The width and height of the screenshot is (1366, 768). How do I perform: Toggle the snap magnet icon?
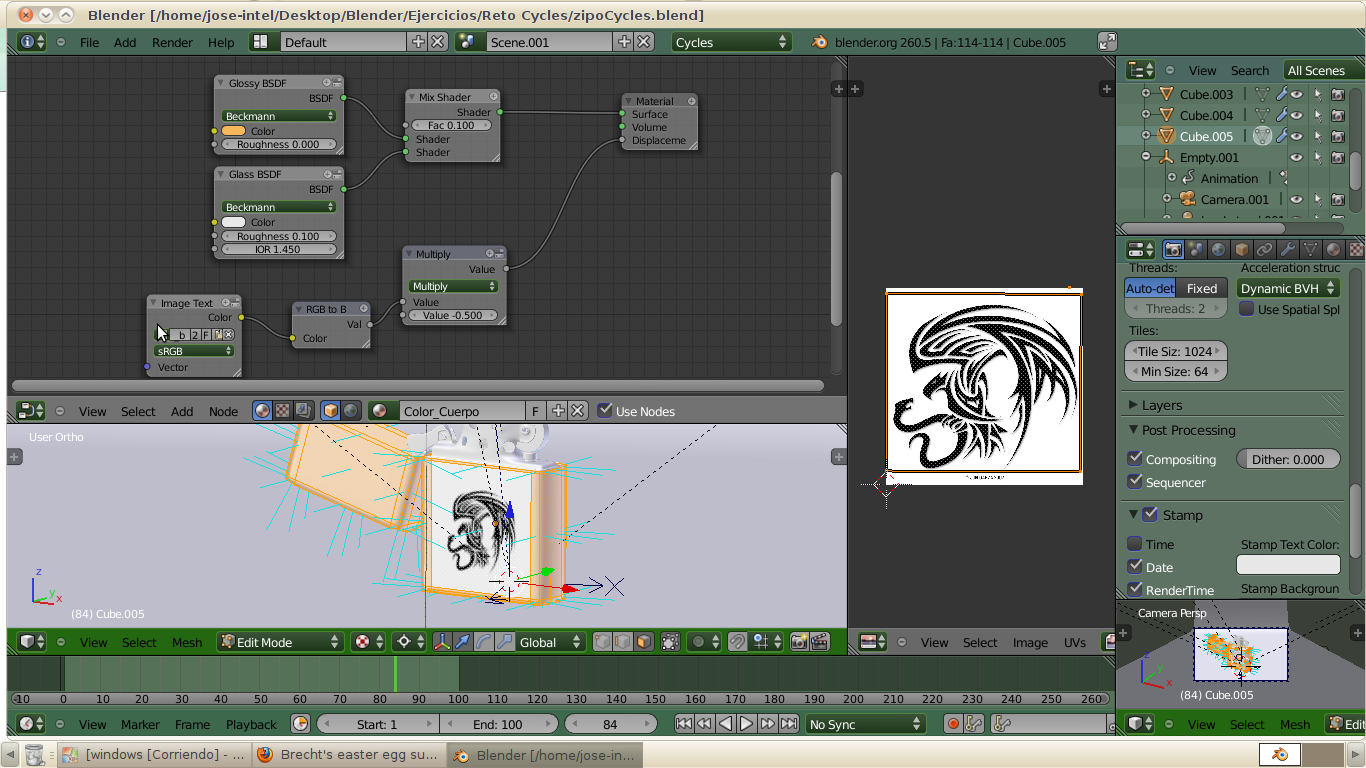pyautogui.click(x=737, y=642)
